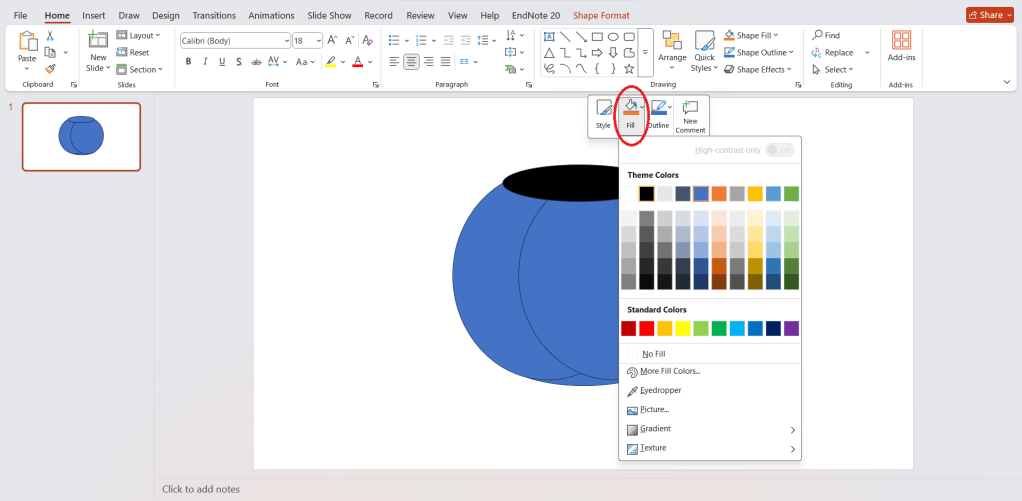Screen dimensions: 1022x501
Task: Click the Add-ins icon on the ribbon
Action: tap(901, 47)
